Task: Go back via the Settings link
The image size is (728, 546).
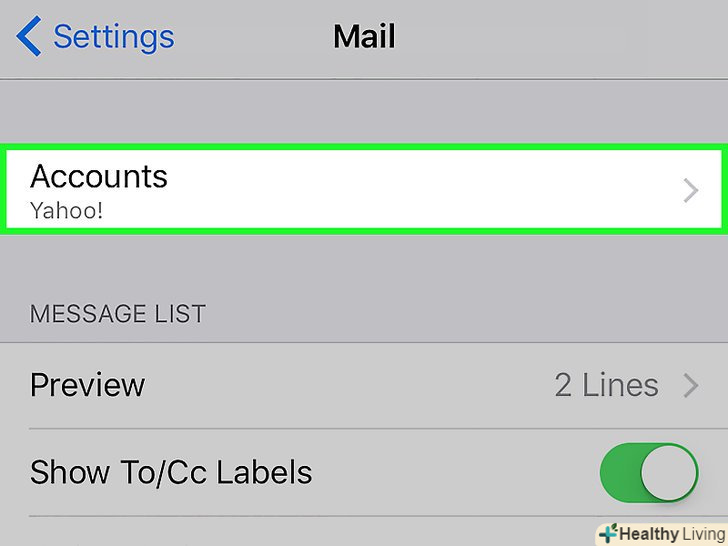Action: point(113,38)
